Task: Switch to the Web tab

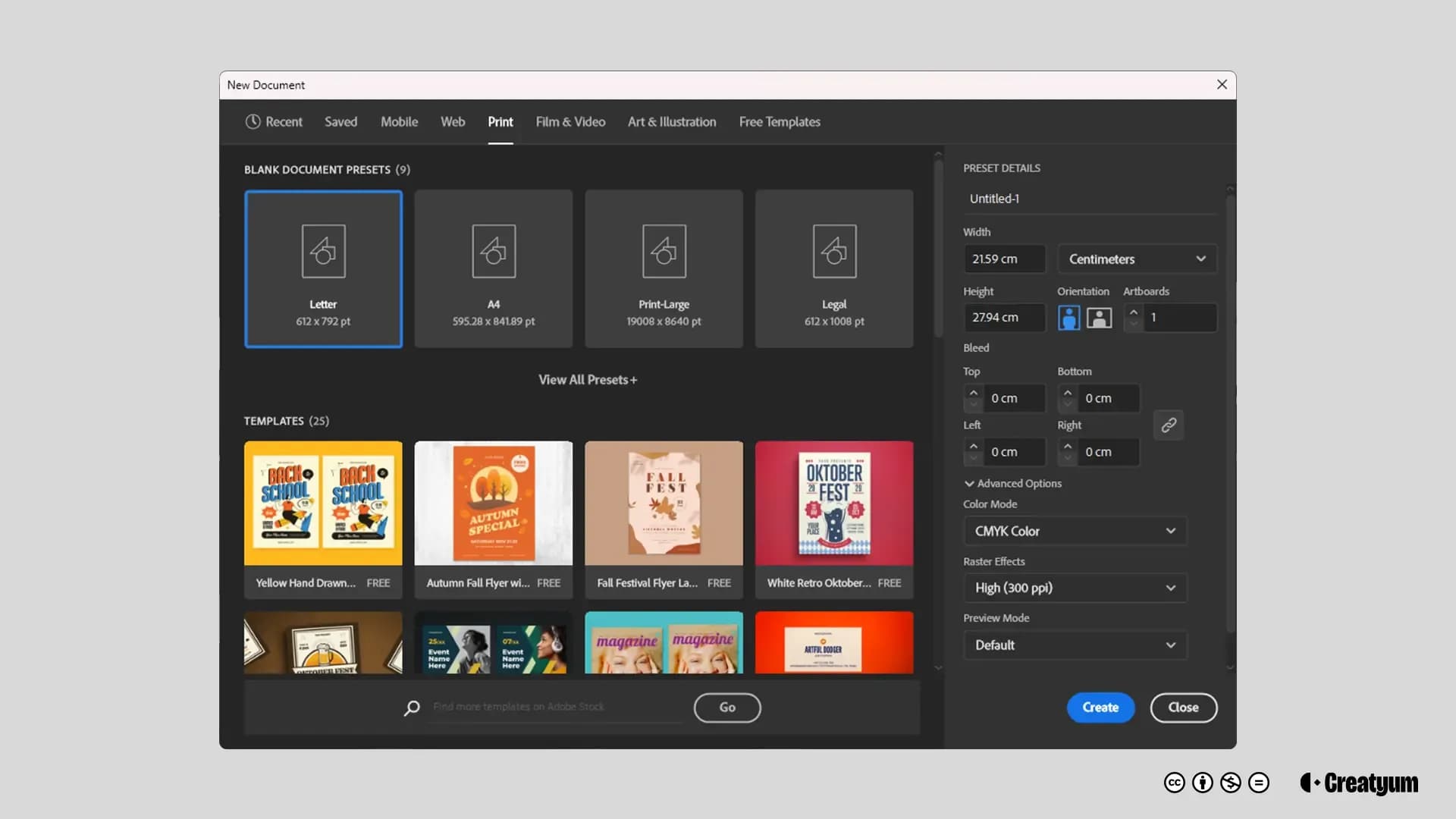Action: [x=453, y=121]
